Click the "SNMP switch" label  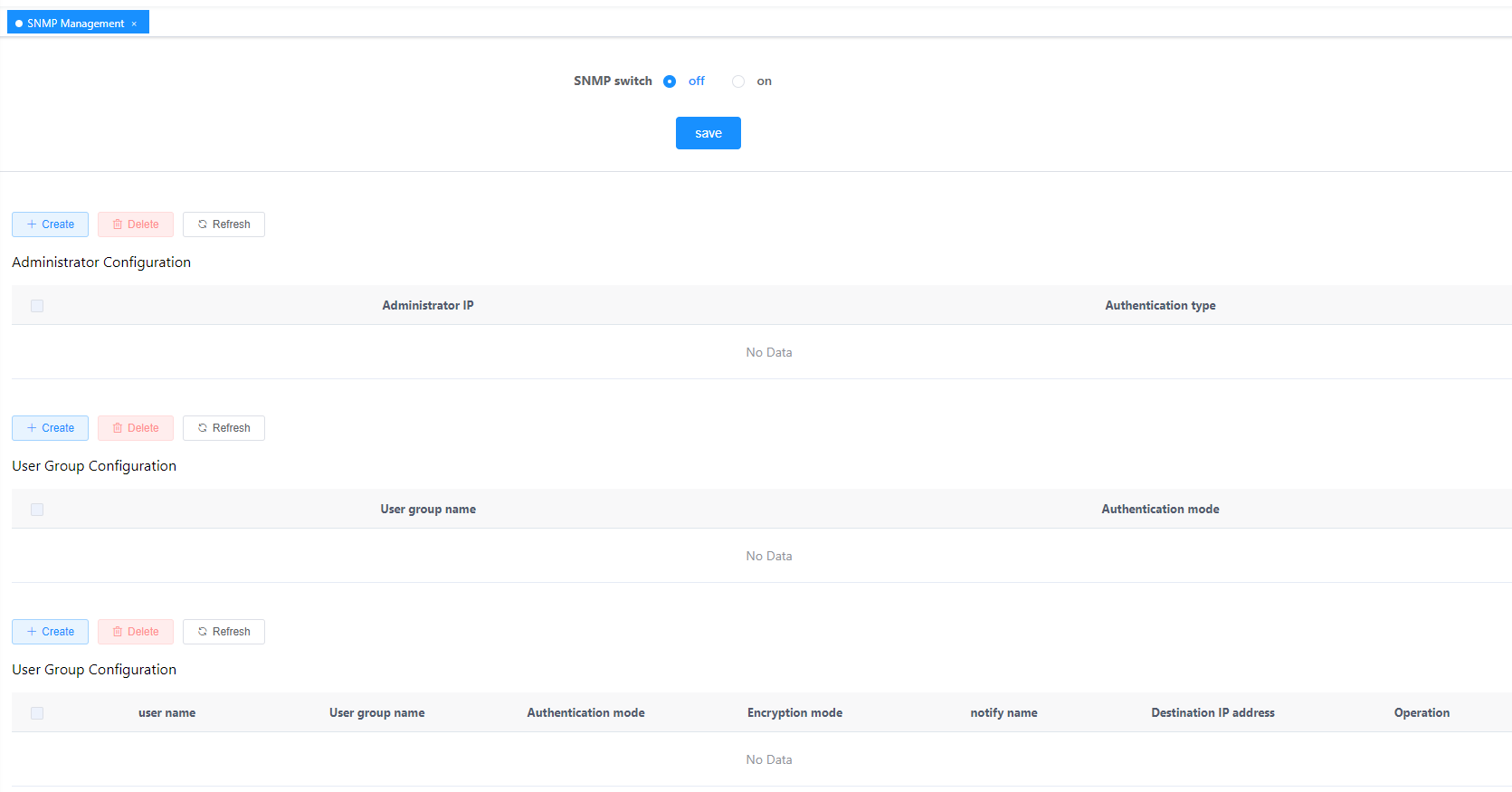(613, 81)
